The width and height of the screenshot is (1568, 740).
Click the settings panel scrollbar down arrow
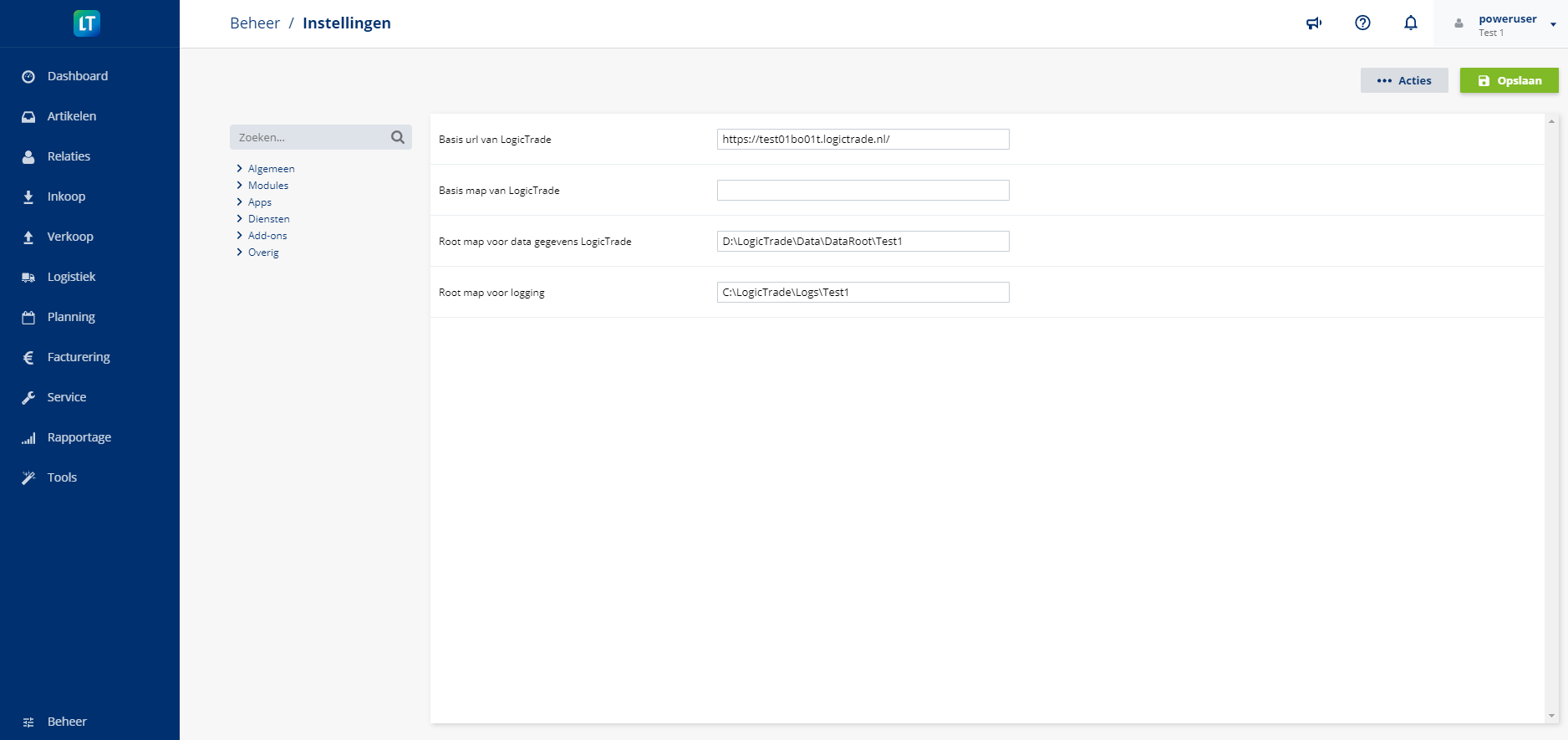1552,716
